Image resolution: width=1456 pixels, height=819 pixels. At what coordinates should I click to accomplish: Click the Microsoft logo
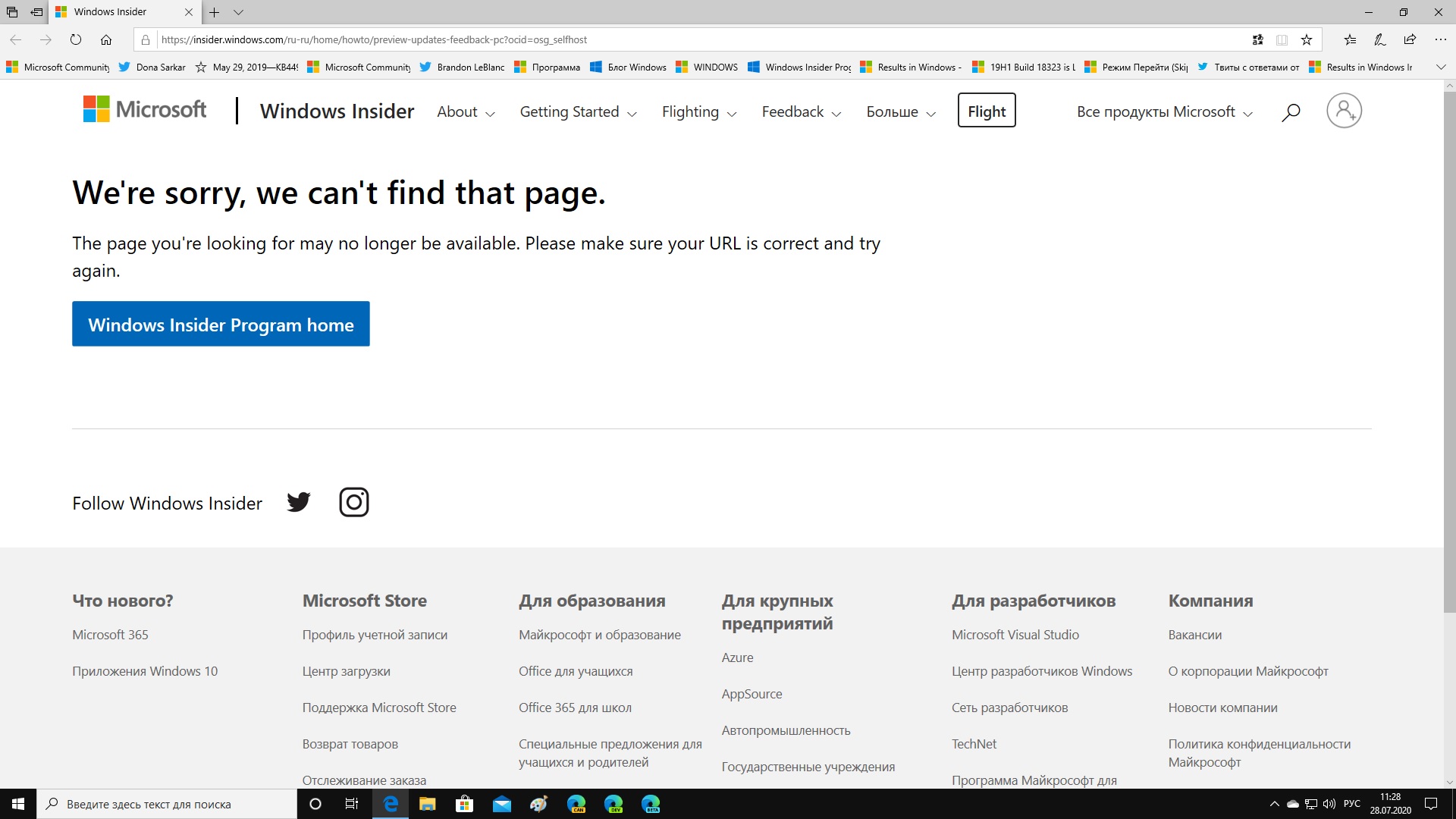tap(144, 110)
